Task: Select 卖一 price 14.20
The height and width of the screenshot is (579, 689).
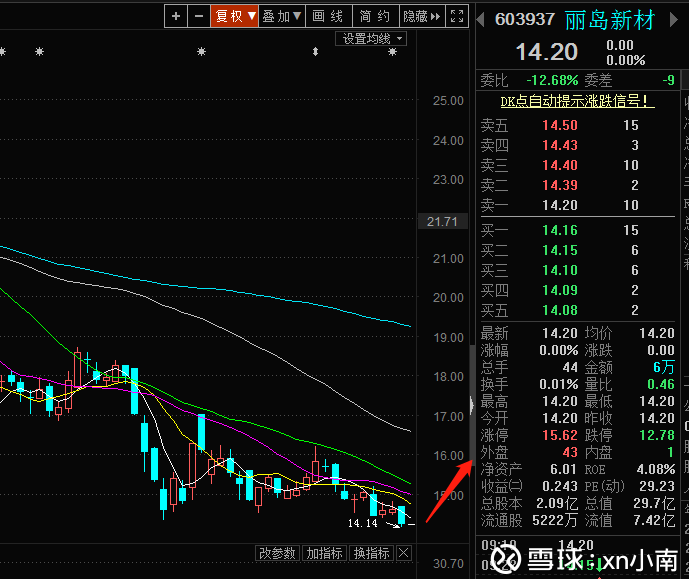Action: pyautogui.click(x=560, y=205)
